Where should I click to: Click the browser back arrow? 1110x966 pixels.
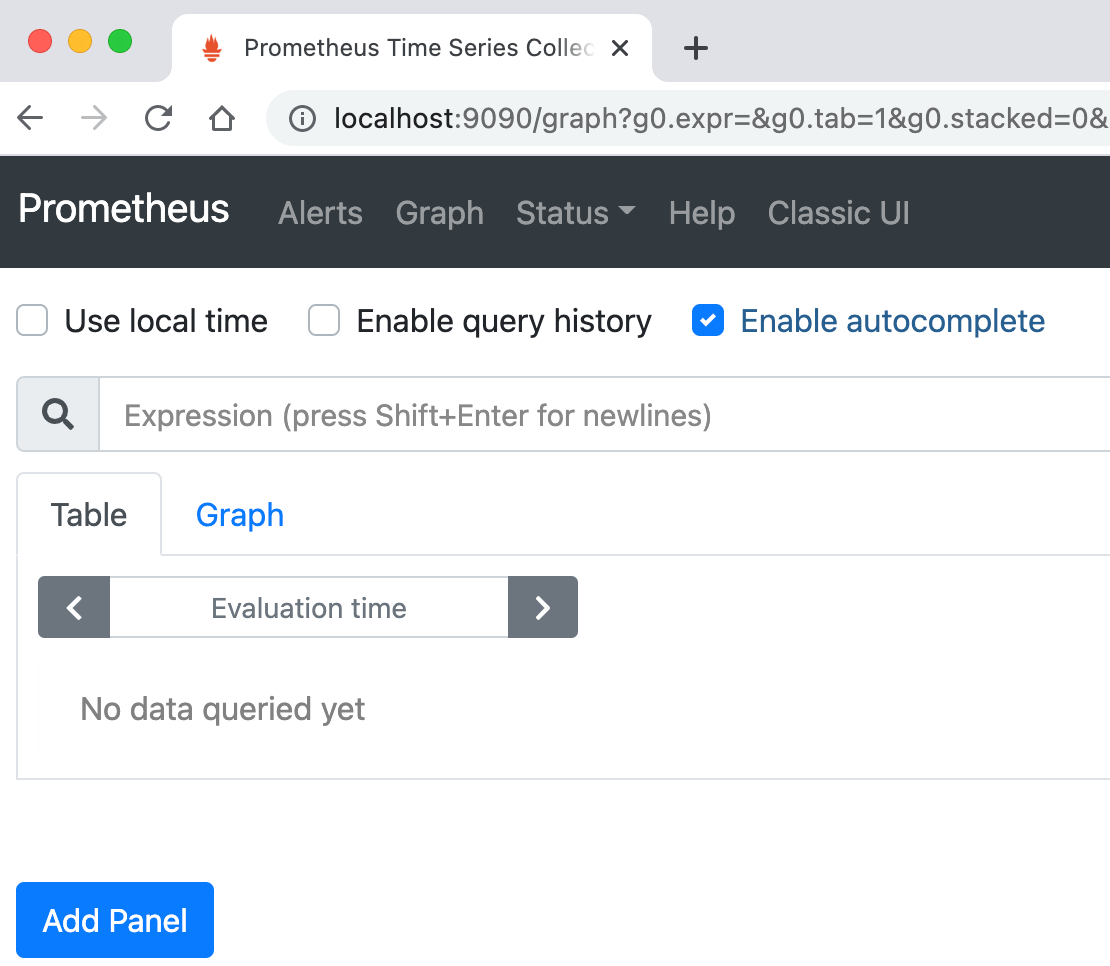(30, 118)
